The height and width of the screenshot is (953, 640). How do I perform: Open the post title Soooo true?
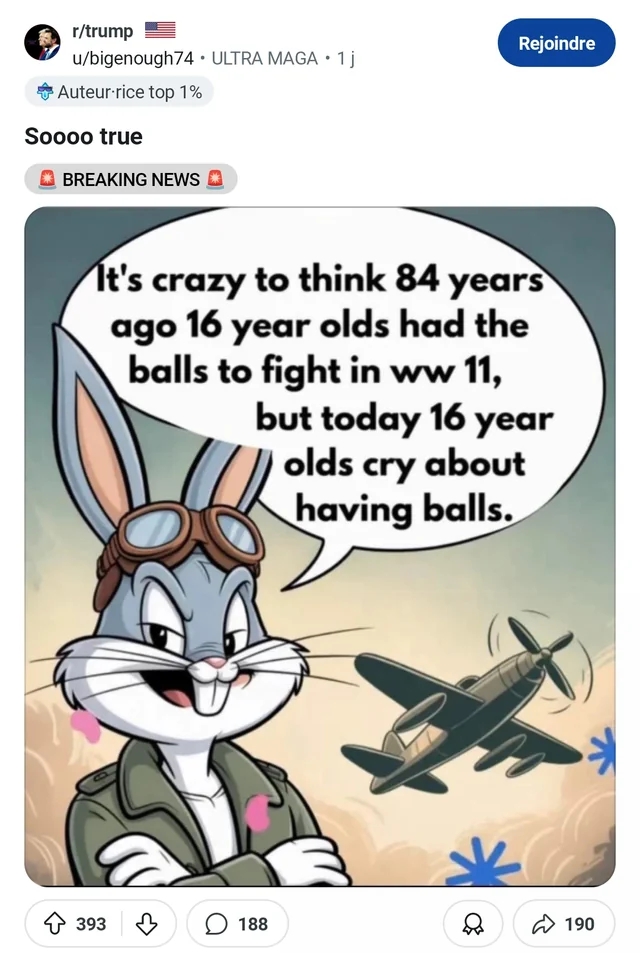click(83, 136)
